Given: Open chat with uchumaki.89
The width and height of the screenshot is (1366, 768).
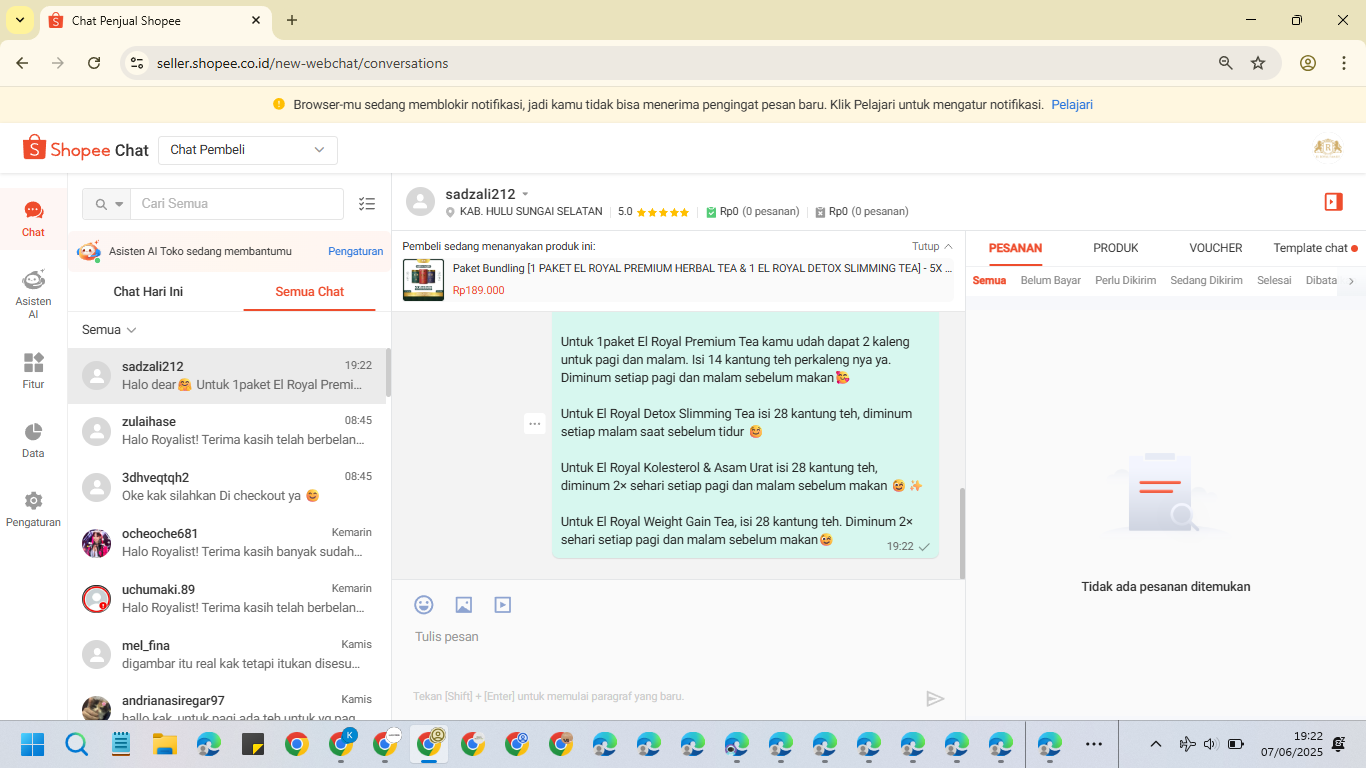Looking at the screenshot, I should click(x=227, y=599).
